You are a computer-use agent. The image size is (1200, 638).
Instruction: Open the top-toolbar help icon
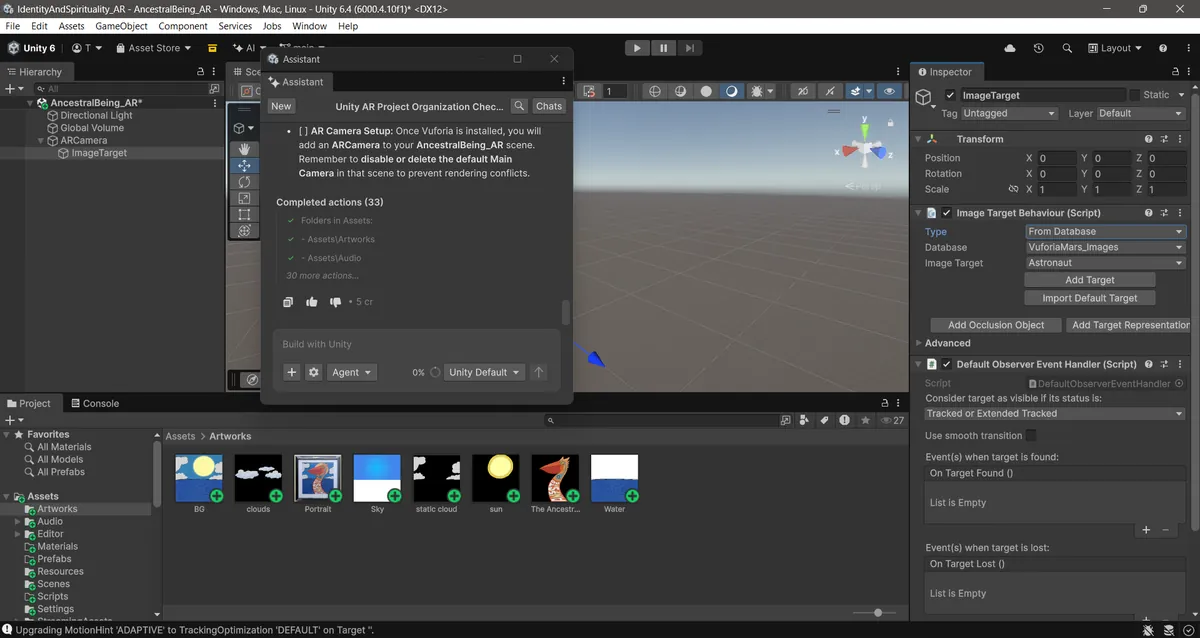click(x=1163, y=48)
